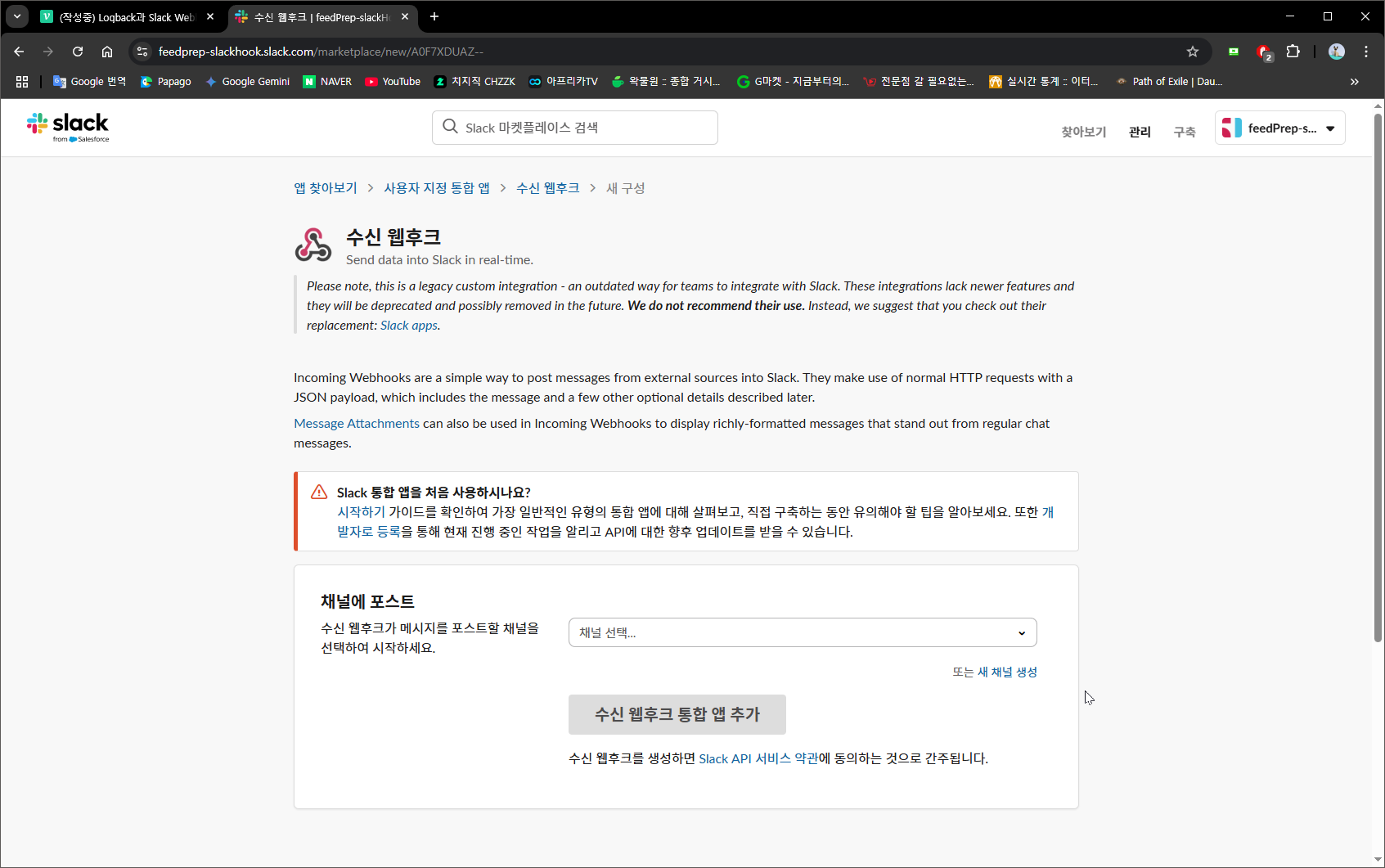Open Chrome three-dot menu

(x=1366, y=52)
